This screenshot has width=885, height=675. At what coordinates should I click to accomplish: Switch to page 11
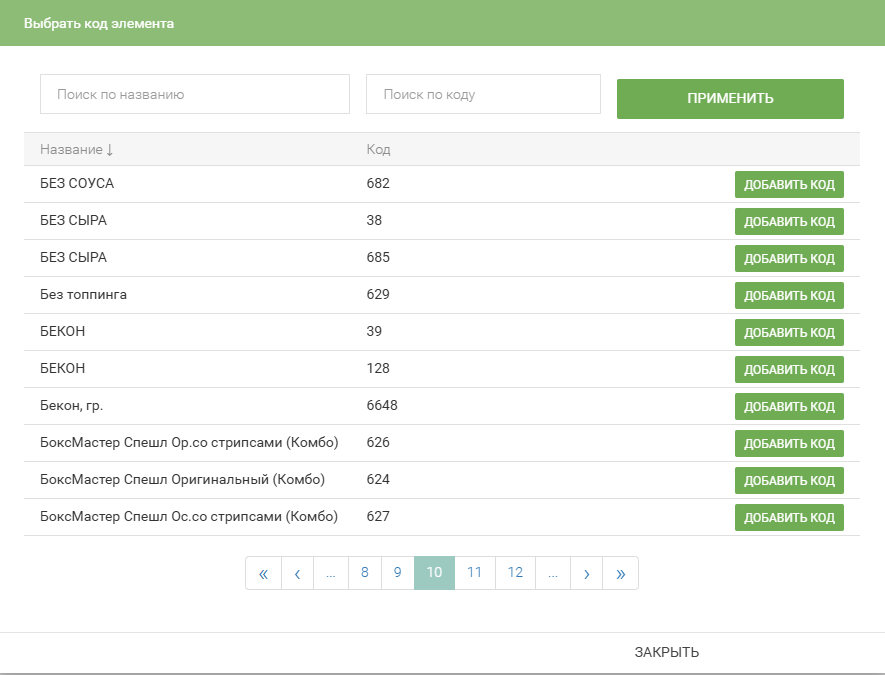pos(475,573)
